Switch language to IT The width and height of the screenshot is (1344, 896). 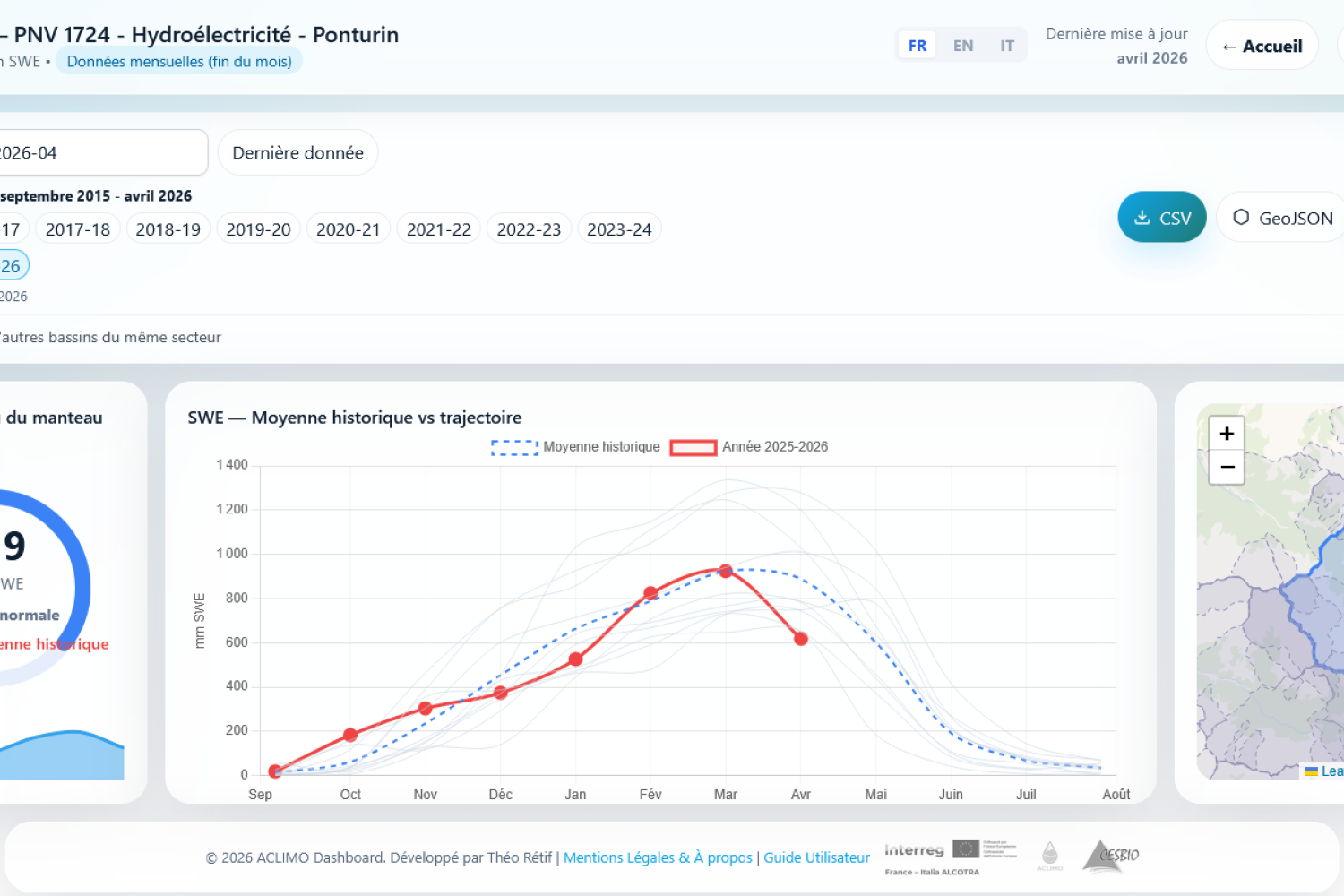1007,46
